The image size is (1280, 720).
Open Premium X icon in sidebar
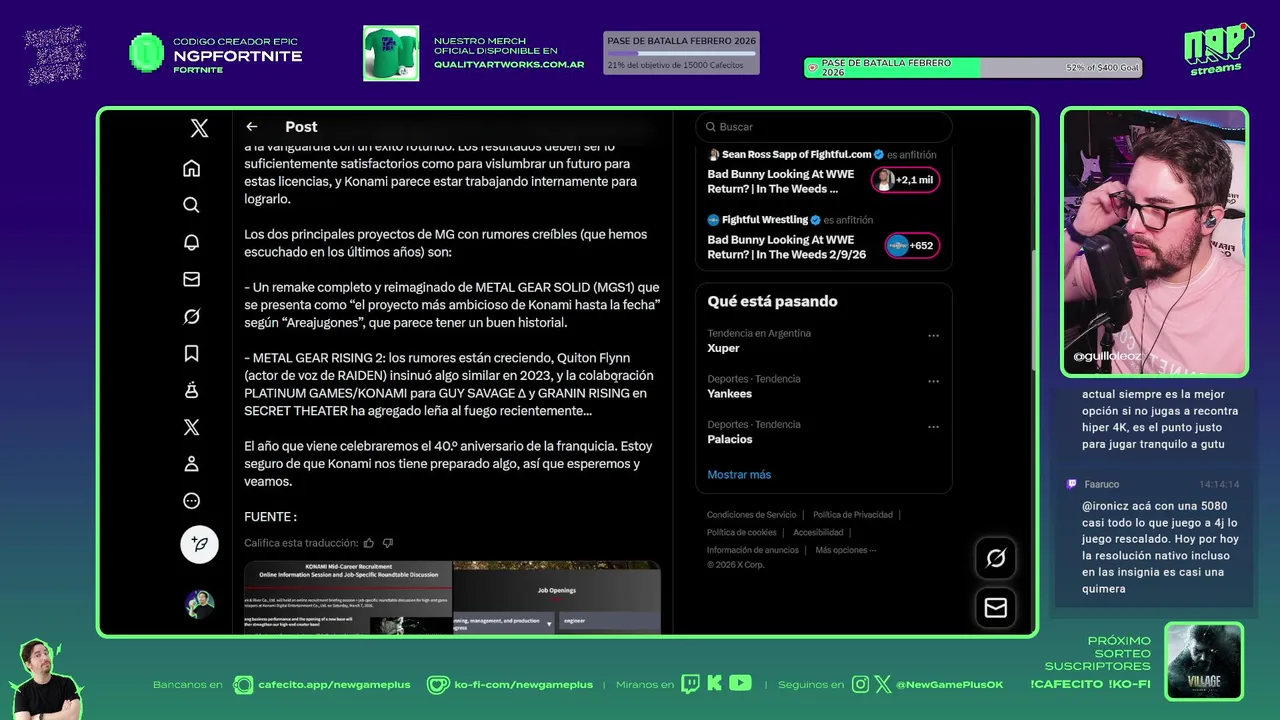click(x=191, y=427)
